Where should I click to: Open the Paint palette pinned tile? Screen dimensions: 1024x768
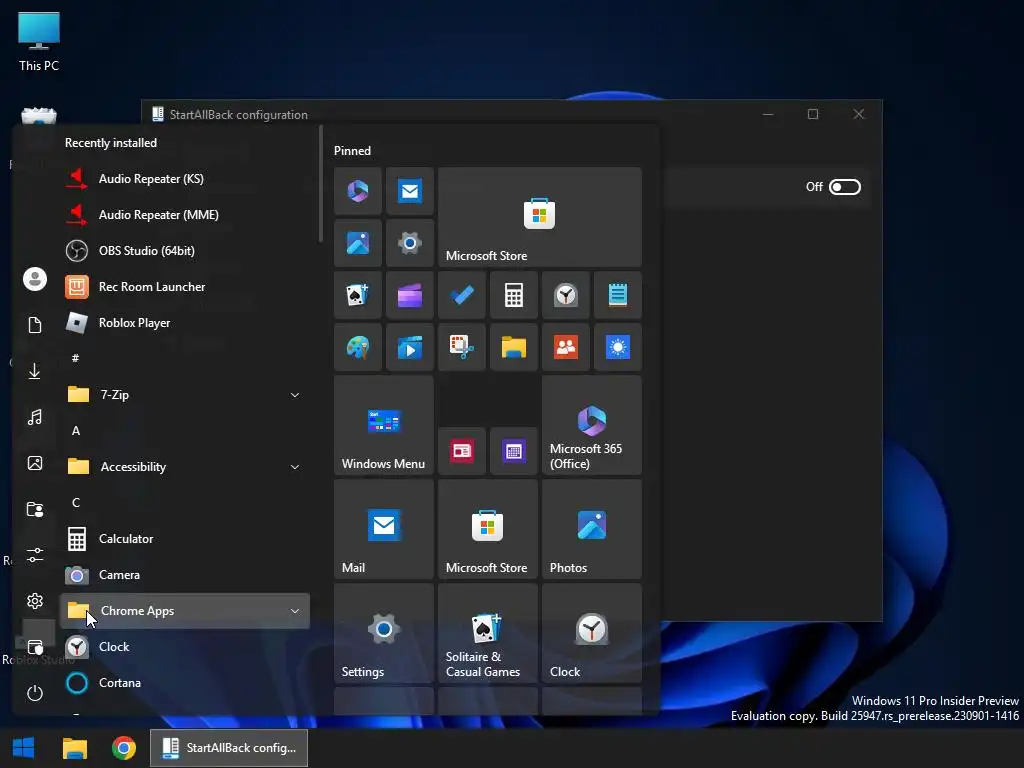click(x=358, y=347)
